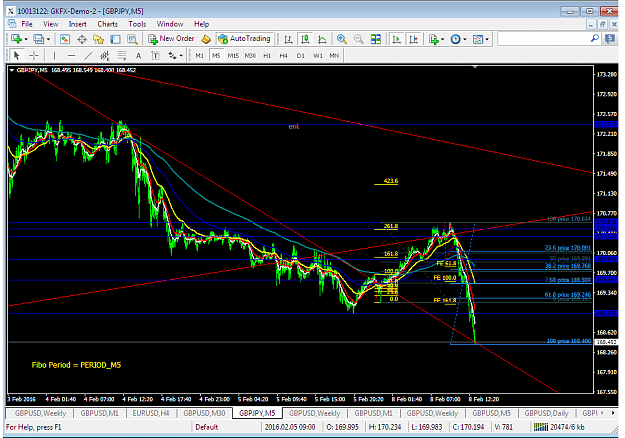Viewport: 625px width, 438px height.
Task: Open the Strategy Tester magnifier icon
Action: tap(132, 39)
